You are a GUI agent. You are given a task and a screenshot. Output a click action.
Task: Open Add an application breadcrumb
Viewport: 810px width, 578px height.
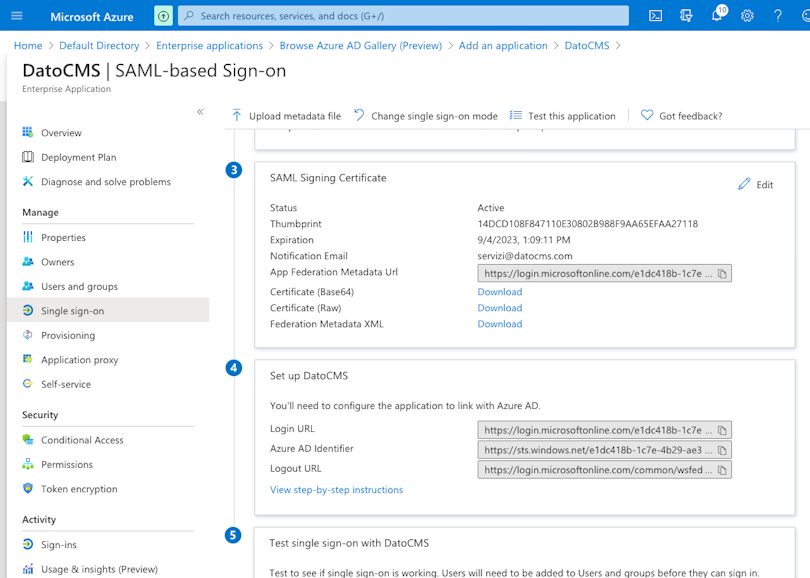[503, 45]
